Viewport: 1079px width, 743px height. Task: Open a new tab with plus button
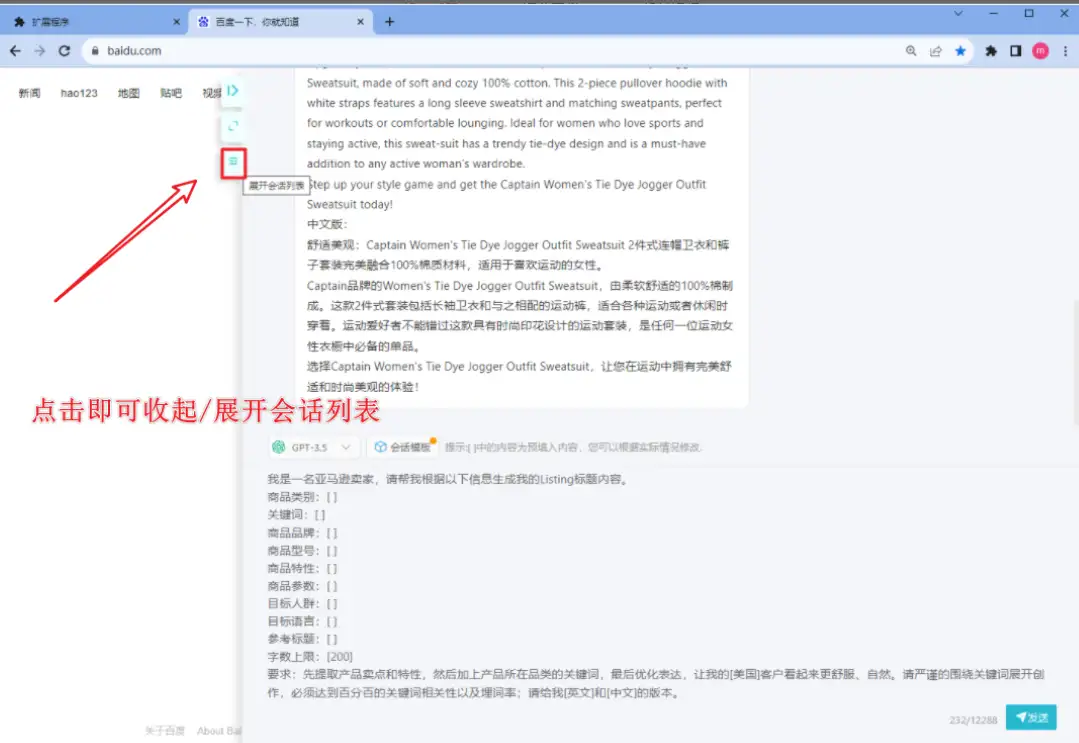click(x=389, y=22)
